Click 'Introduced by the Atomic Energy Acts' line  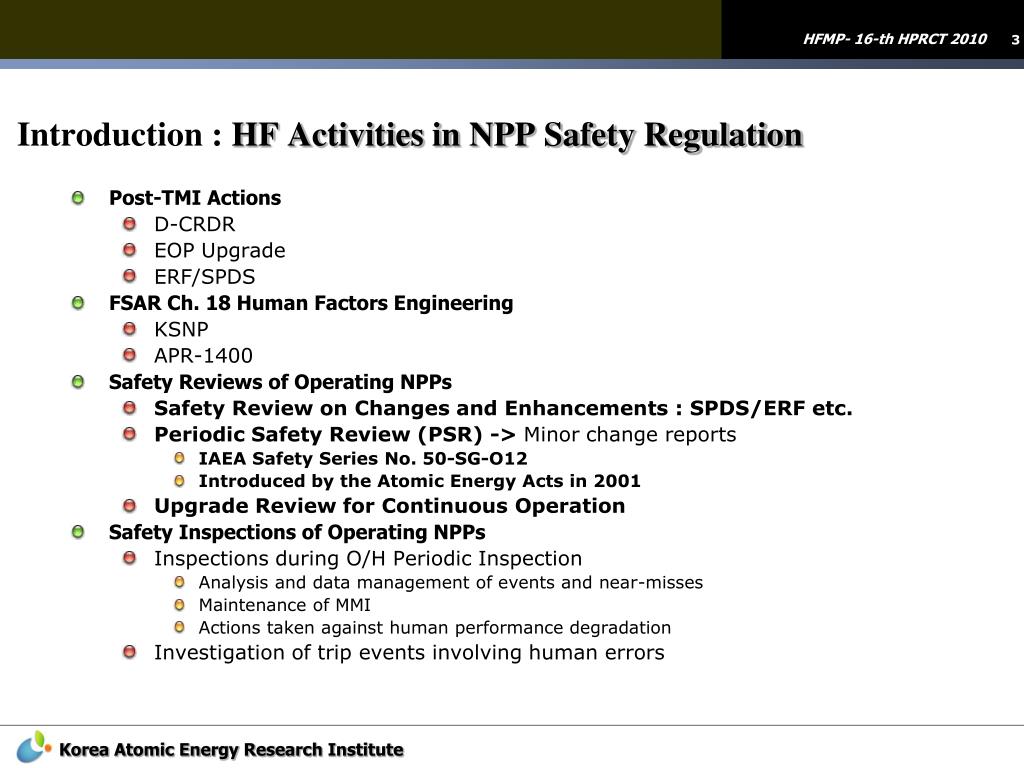pyautogui.click(x=419, y=481)
